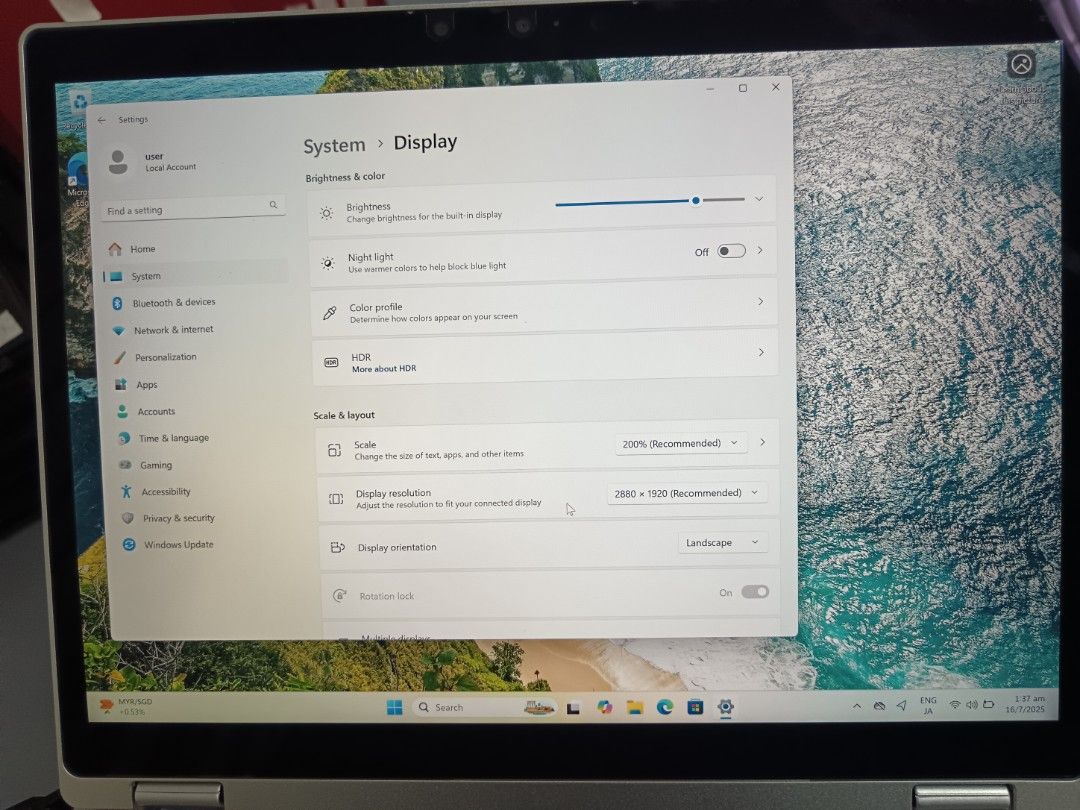Viewport: 1080px width, 810px height.
Task: Open File Explorer from the taskbar
Action: click(x=634, y=707)
